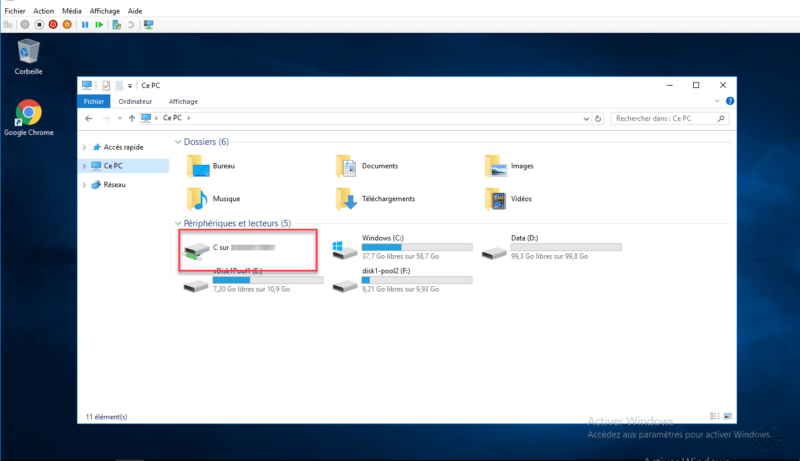Screen dimensions: 800x461
Task: Select the Vidéos folder
Action: [508, 199]
